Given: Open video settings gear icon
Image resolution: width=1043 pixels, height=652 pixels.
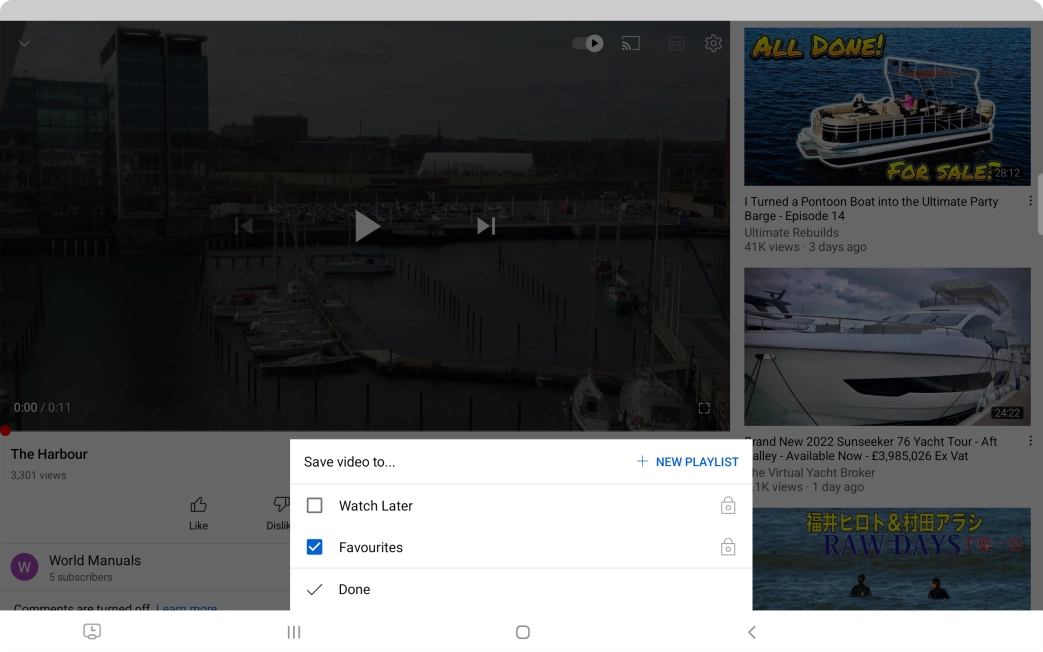Looking at the screenshot, I should point(713,43).
